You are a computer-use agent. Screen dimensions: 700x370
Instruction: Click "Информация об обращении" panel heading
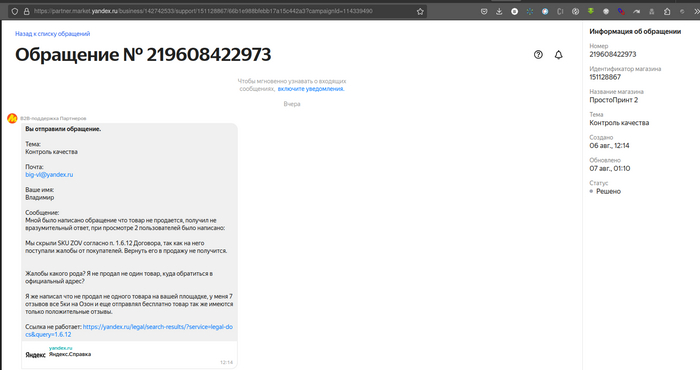(635, 31)
